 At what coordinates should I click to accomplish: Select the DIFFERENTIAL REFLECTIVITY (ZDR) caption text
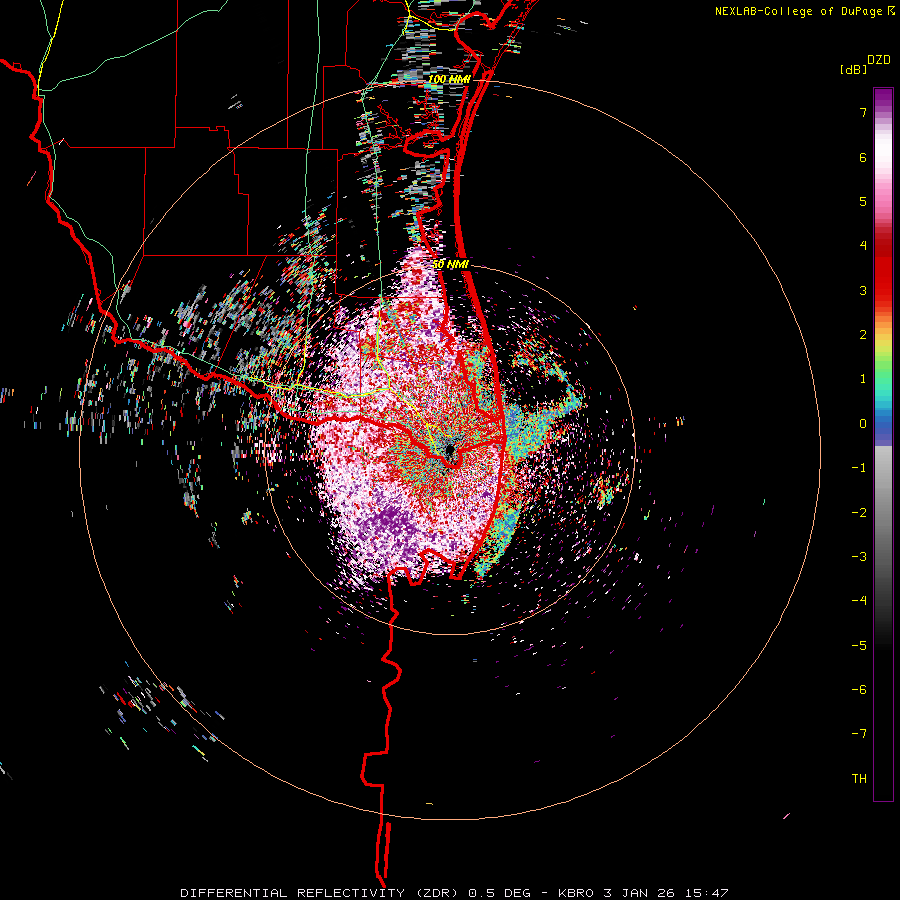321,893
